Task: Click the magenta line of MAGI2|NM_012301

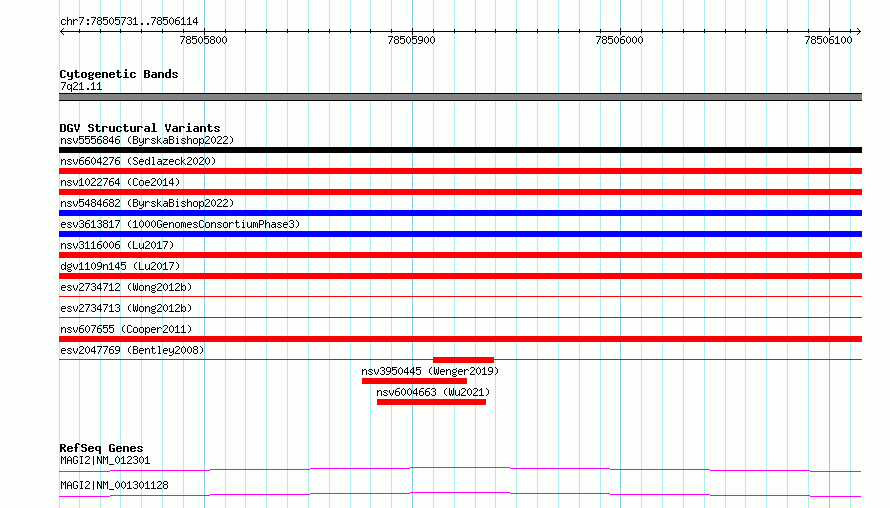Action: pos(460,469)
